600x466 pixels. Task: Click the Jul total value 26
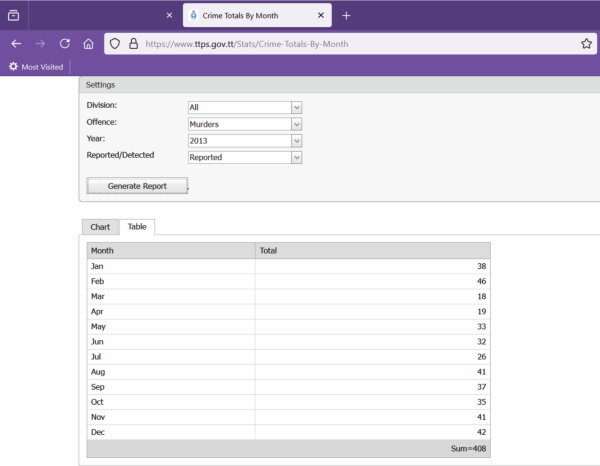pos(481,357)
